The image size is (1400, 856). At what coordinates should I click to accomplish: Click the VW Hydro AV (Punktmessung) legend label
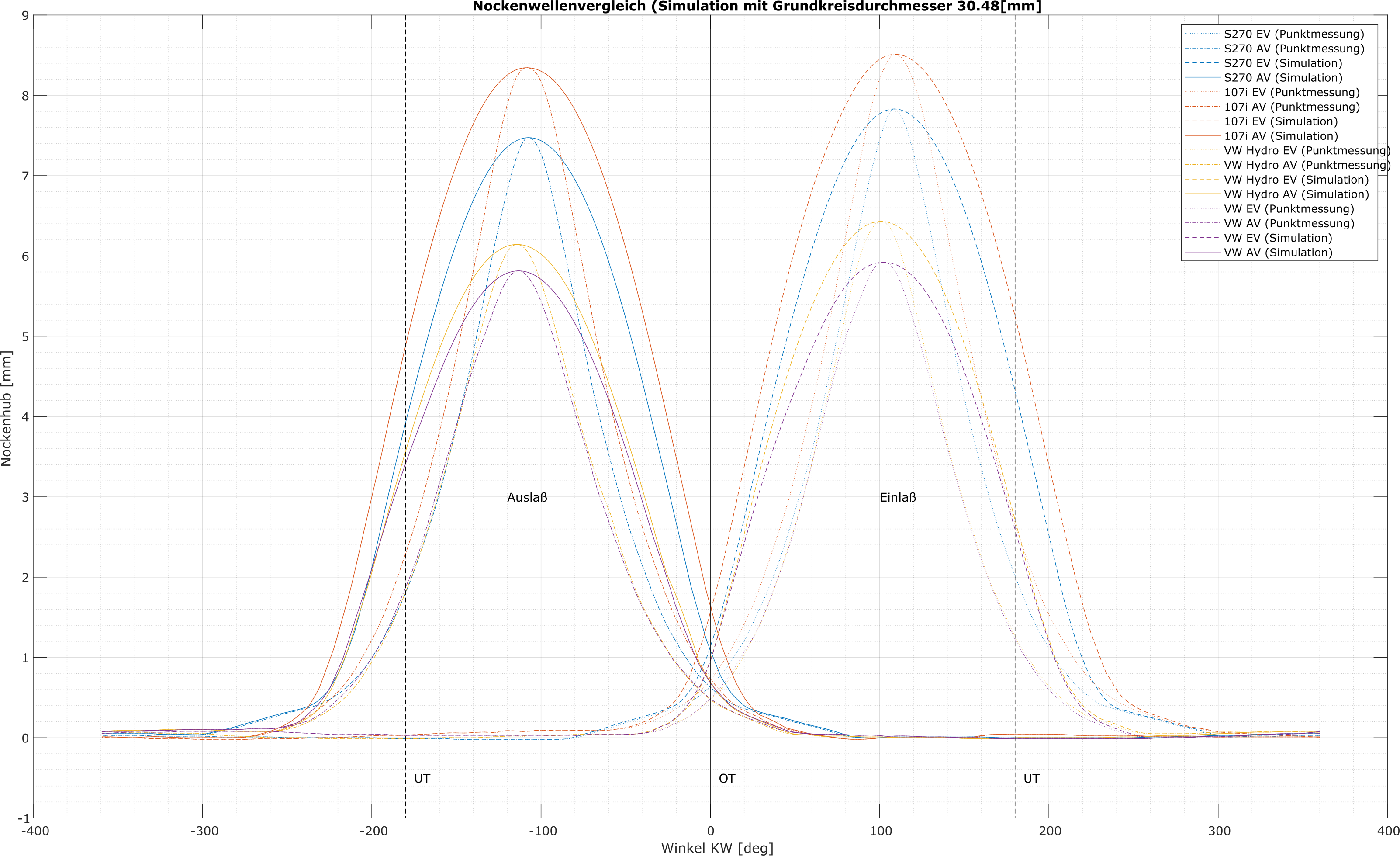(x=1307, y=166)
